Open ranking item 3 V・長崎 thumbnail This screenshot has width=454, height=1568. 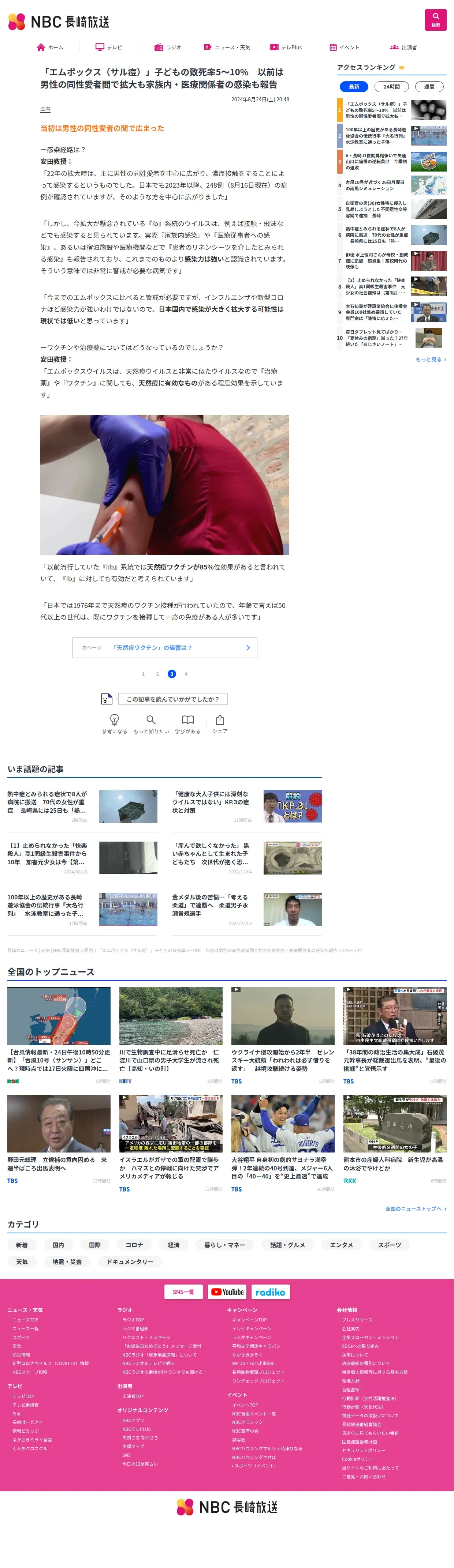[x=428, y=161]
